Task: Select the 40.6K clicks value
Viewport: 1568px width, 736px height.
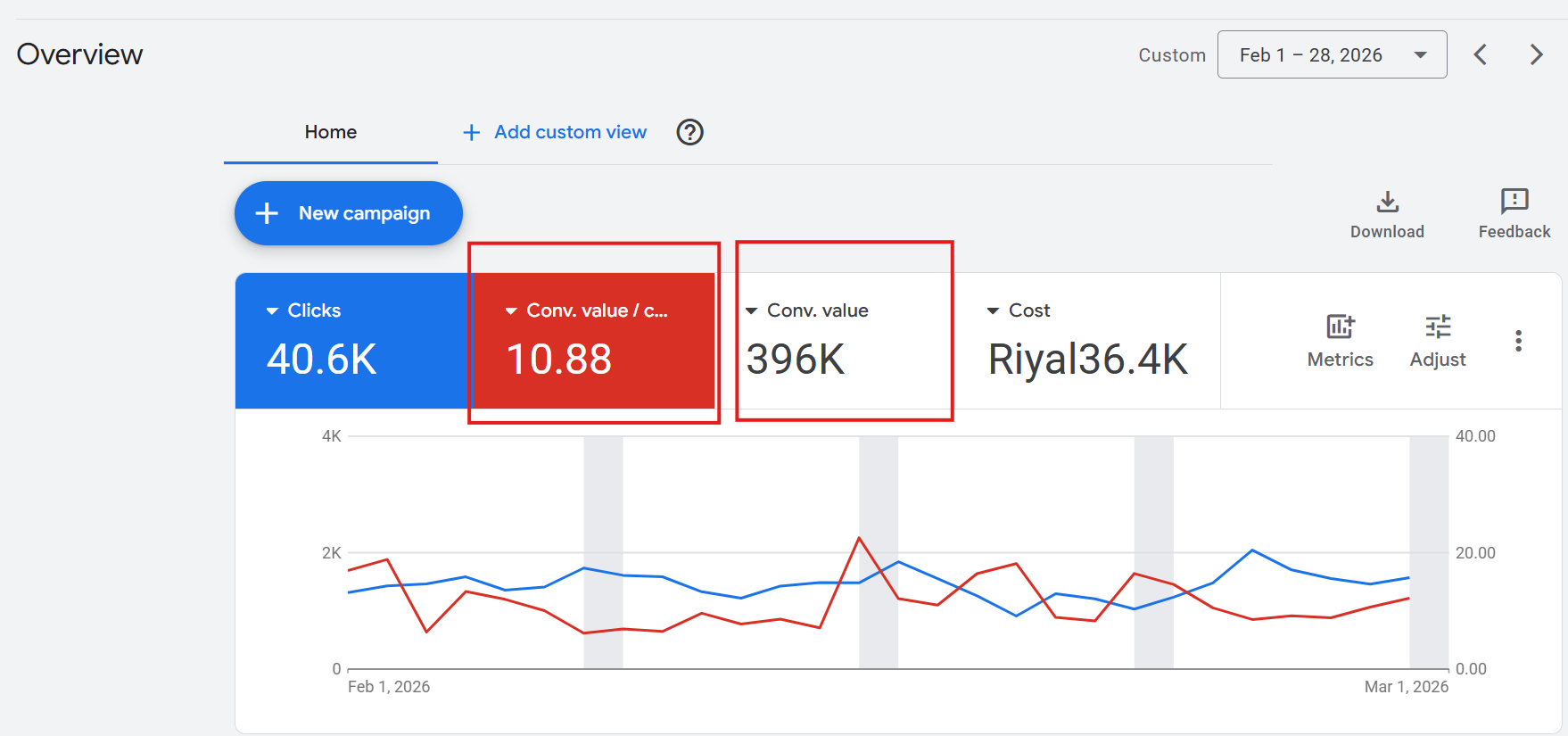Action: pos(322,360)
